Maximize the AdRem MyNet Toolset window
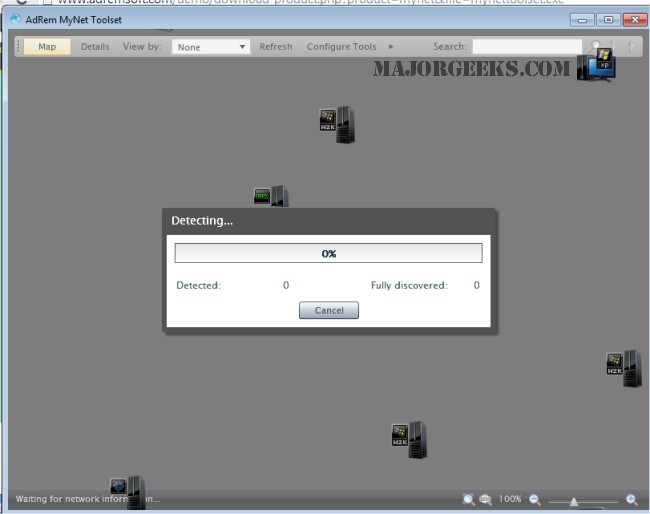650x514 pixels. coord(608,19)
